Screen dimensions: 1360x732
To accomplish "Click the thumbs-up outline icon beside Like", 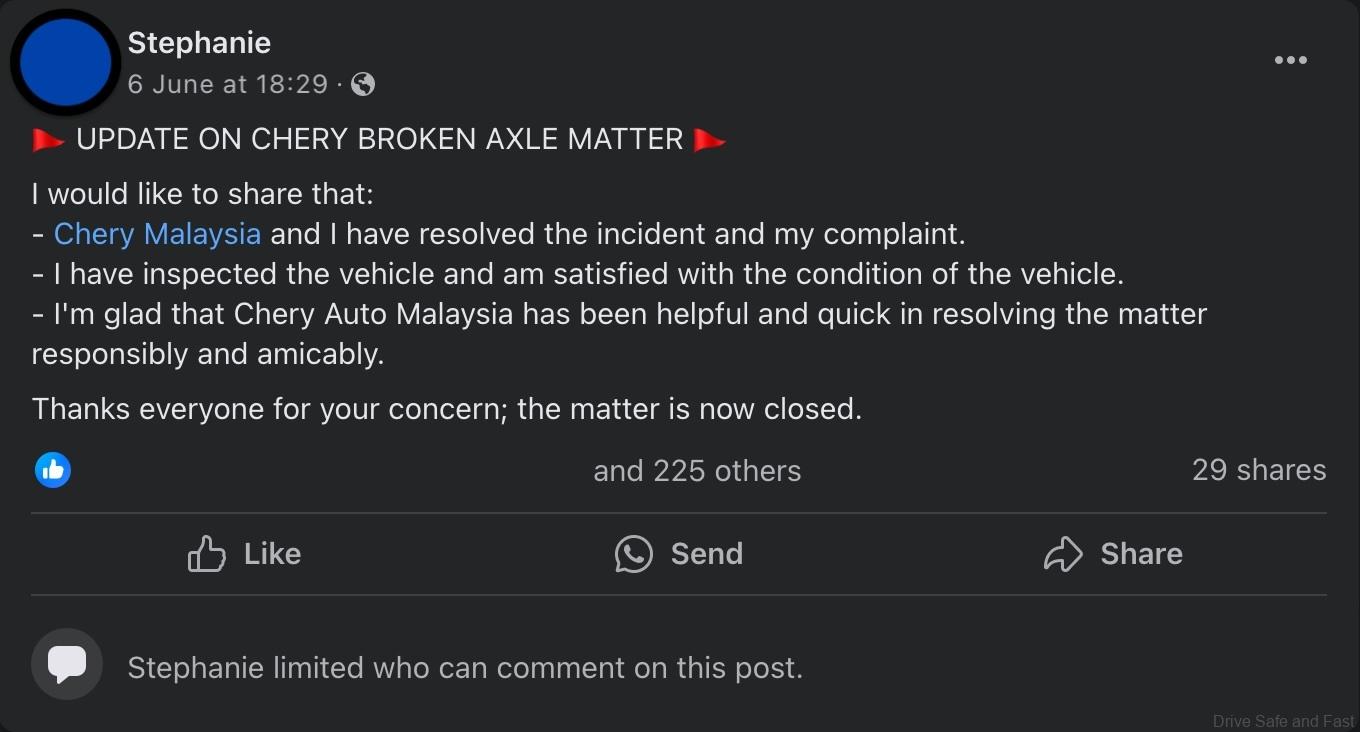I will [206, 554].
